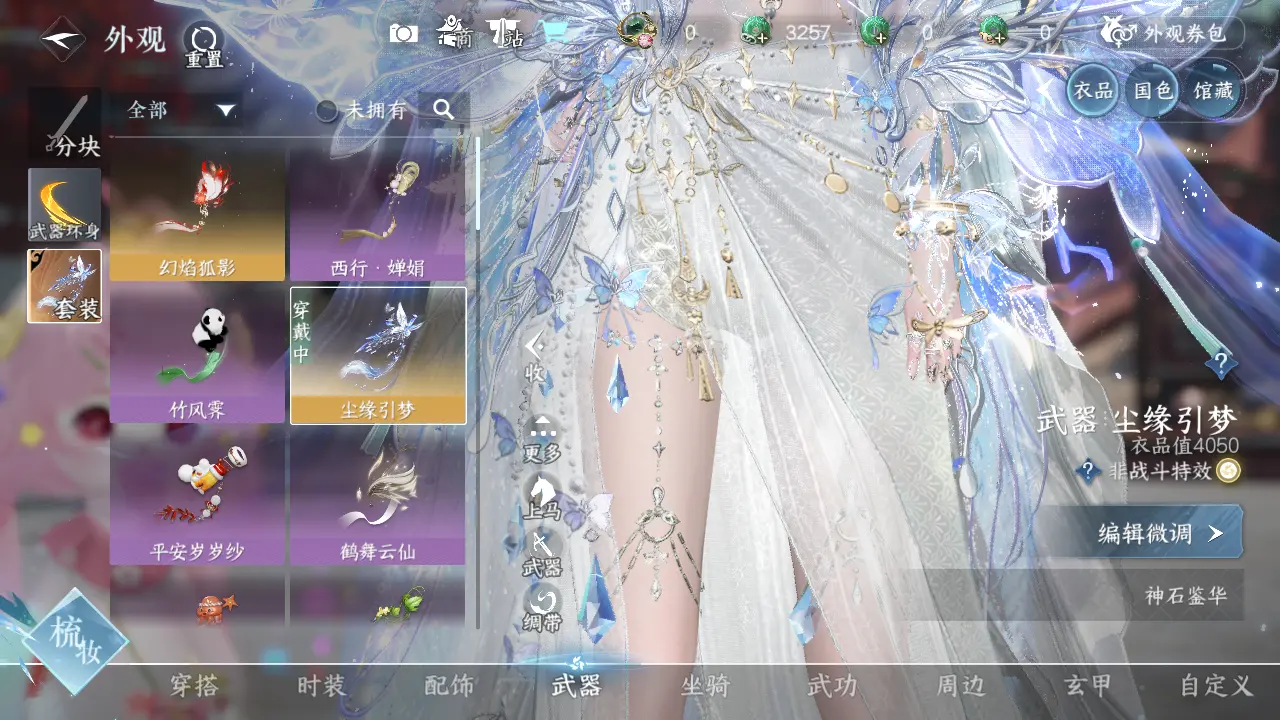Click the 上马 mount icon

(x=542, y=497)
